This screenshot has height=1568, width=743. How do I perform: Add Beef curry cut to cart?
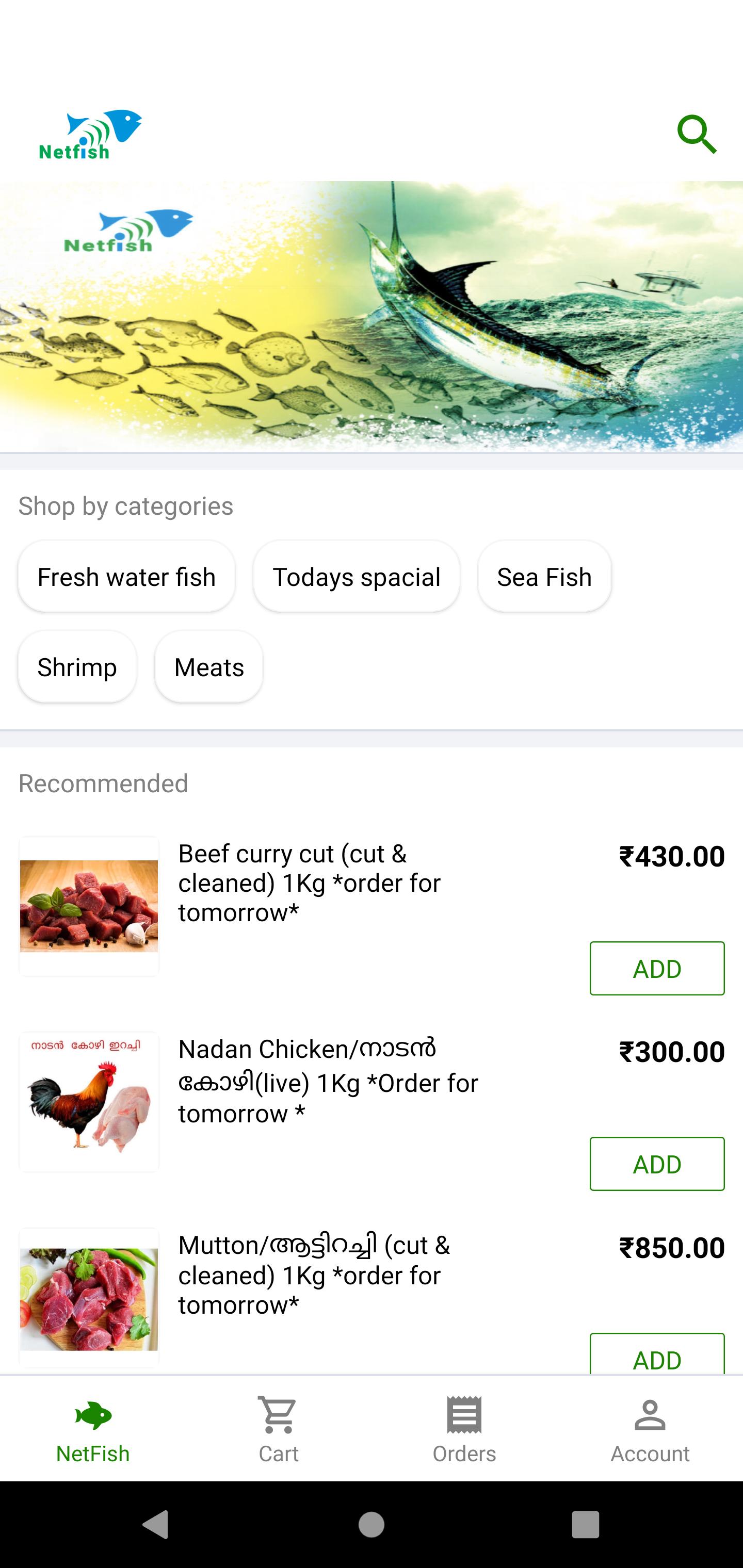[657, 969]
